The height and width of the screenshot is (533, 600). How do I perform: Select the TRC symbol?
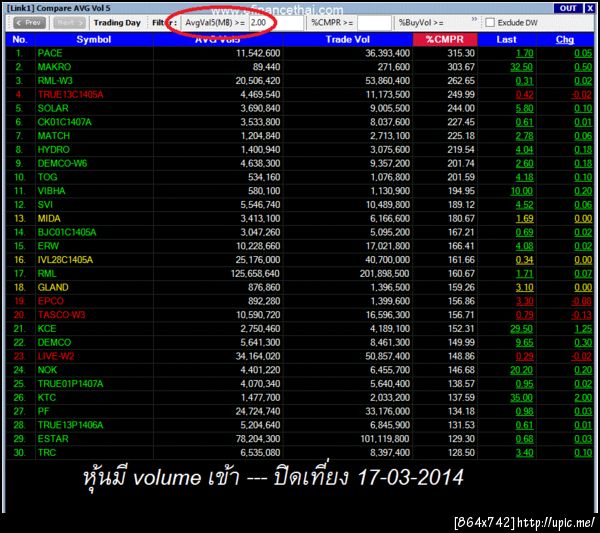[47, 453]
